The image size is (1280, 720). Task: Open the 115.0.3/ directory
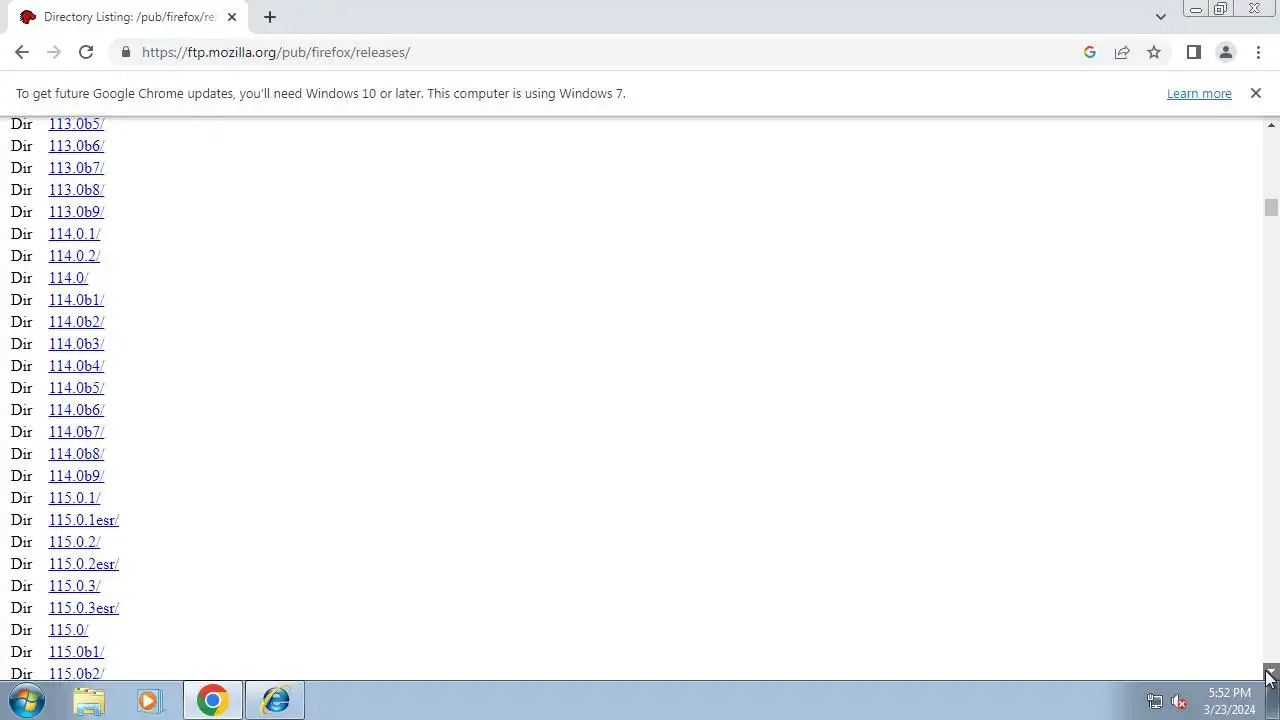click(x=74, y=586)
